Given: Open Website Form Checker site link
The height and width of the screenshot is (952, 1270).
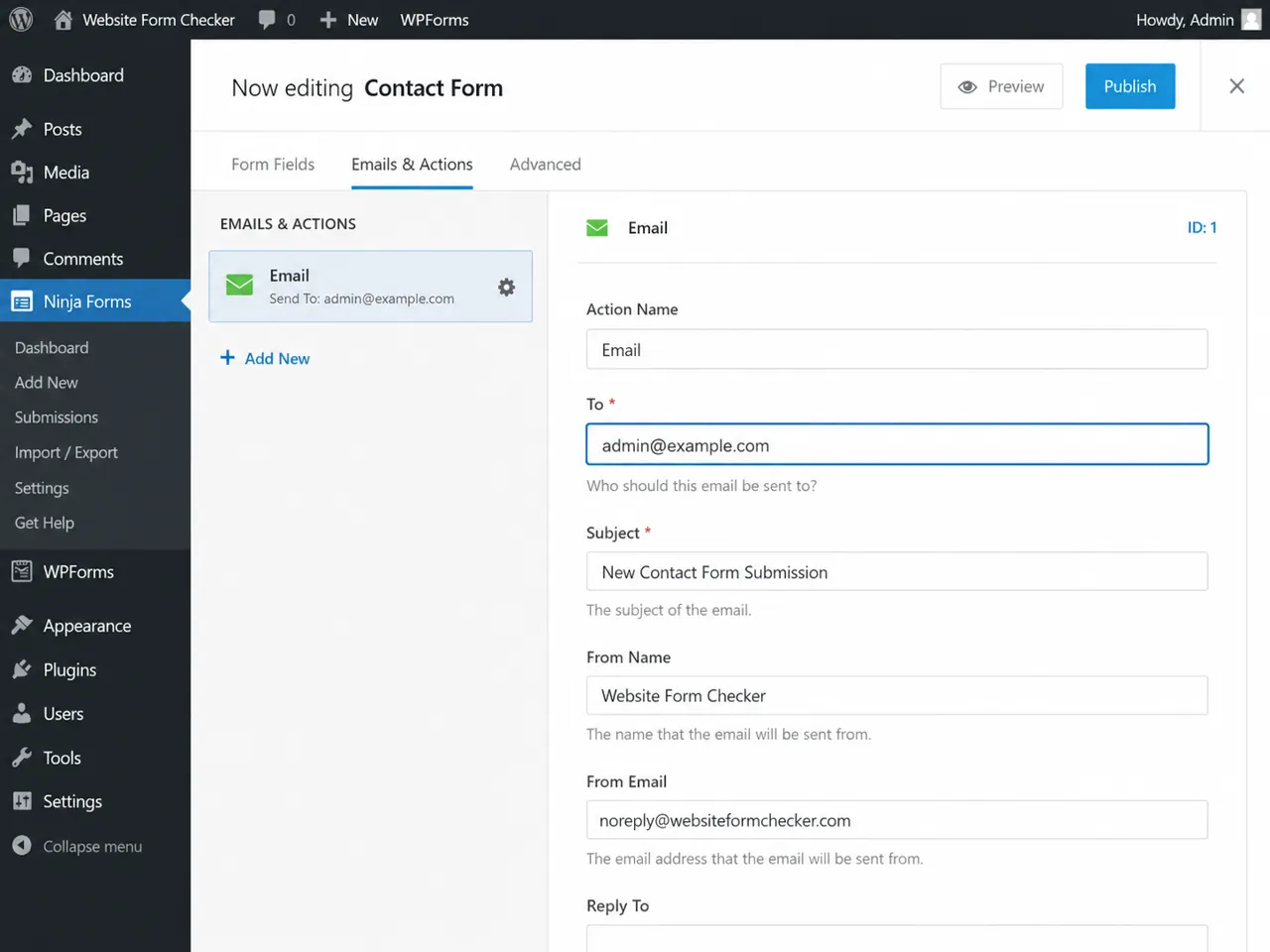Looking at the screenshot, I should tap(159, 20).
